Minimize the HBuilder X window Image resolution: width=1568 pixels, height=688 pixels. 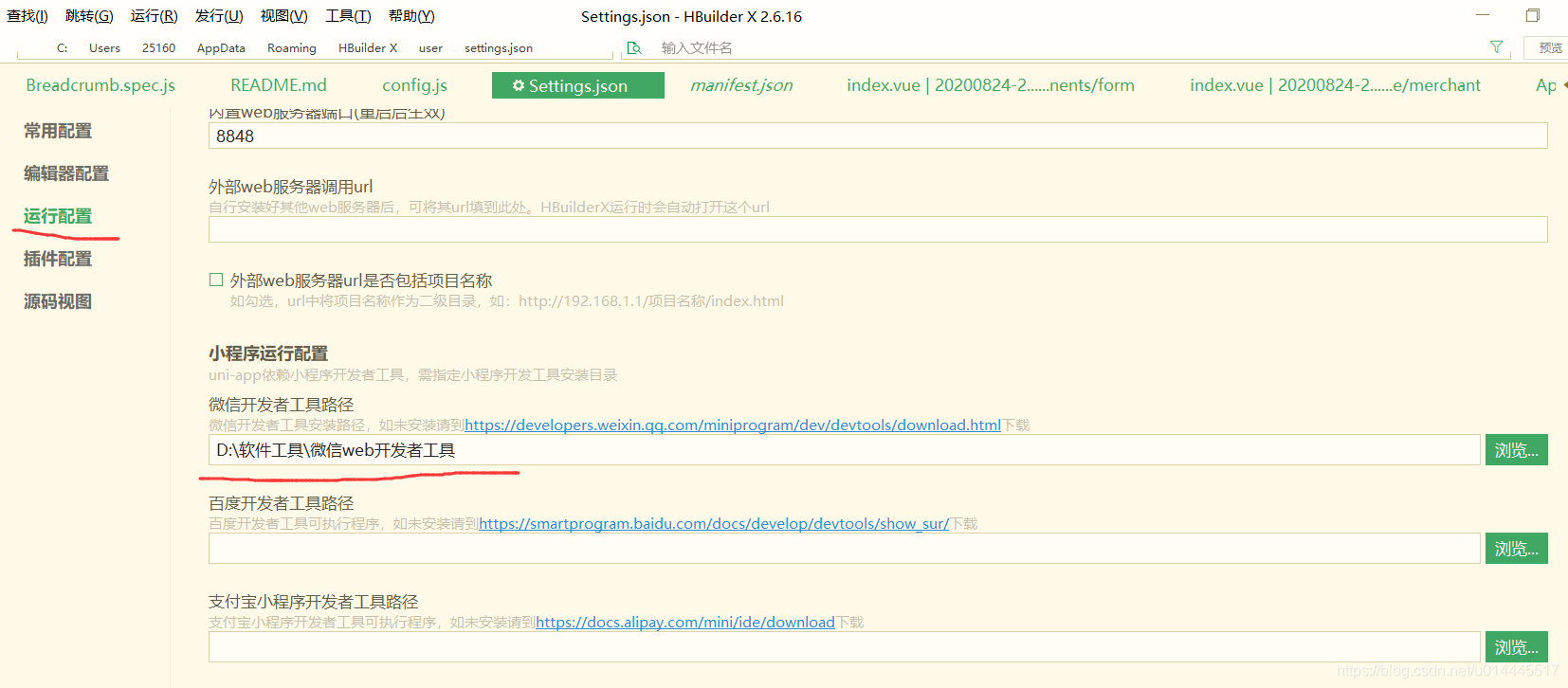[x=1483, y=15]
